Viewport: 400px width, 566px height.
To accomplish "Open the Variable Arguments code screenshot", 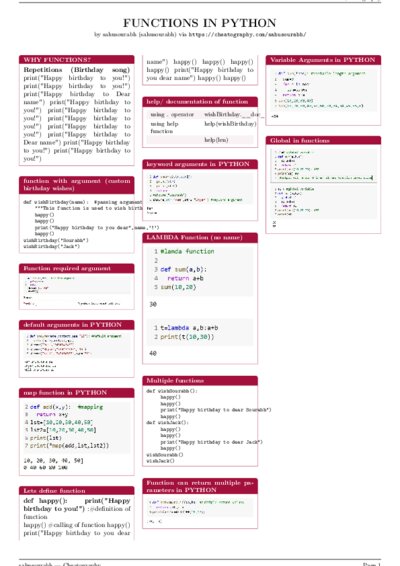I will tap(323, 94).
